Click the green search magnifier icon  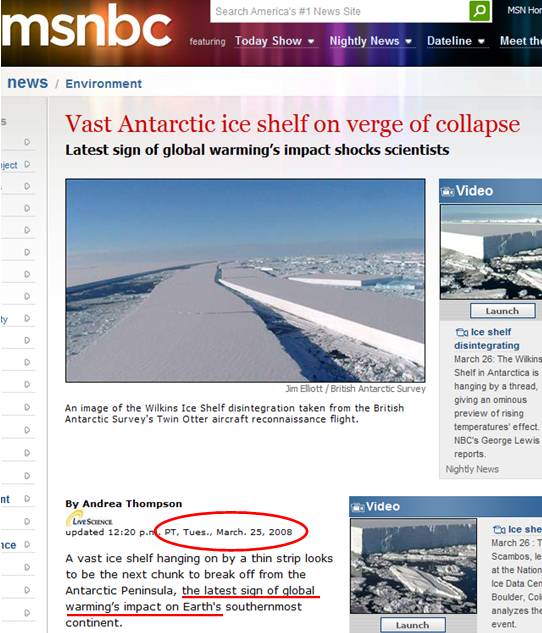(x=479, y=11)
